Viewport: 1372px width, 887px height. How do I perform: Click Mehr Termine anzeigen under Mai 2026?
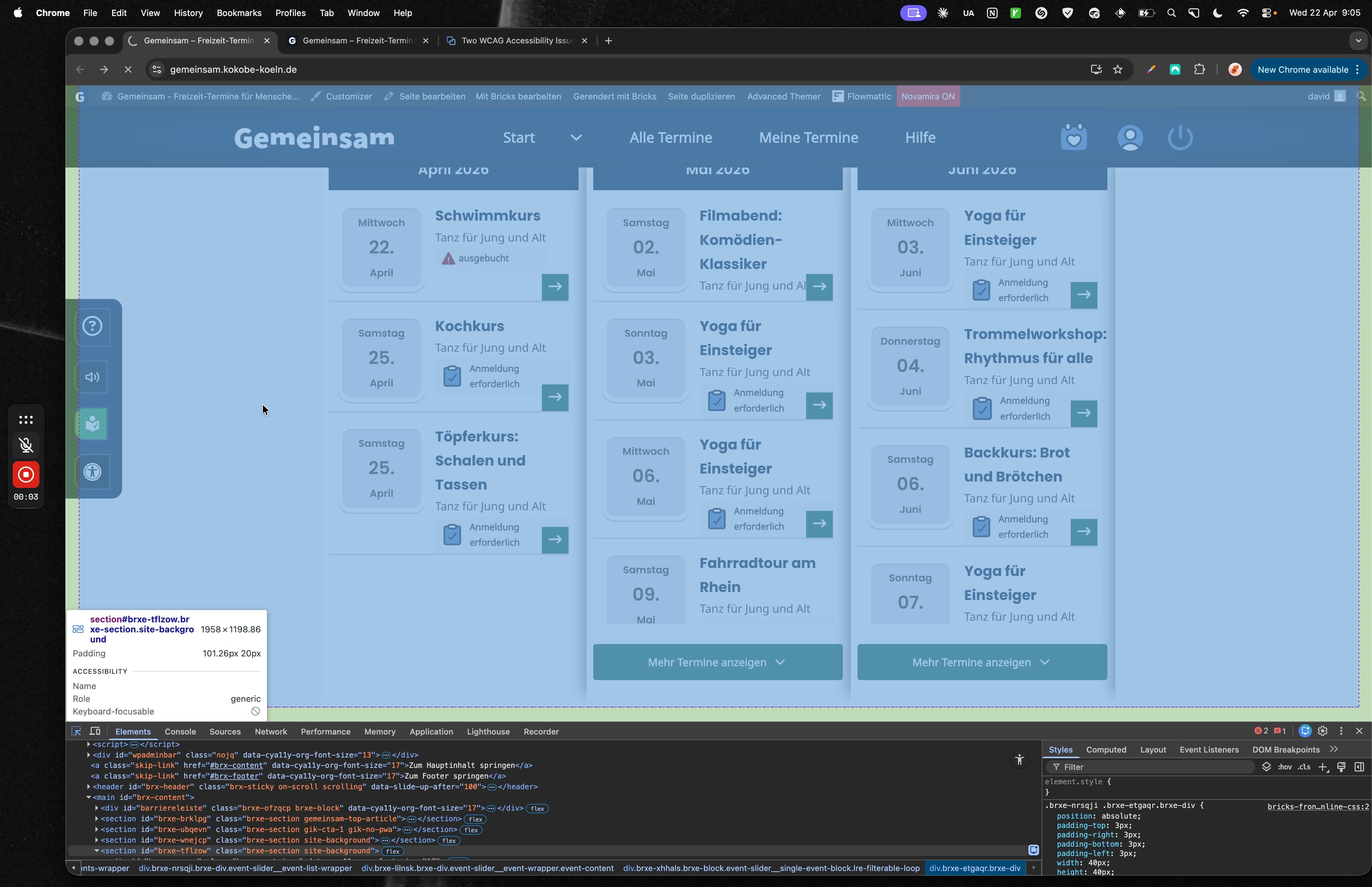tap(717, 662)
